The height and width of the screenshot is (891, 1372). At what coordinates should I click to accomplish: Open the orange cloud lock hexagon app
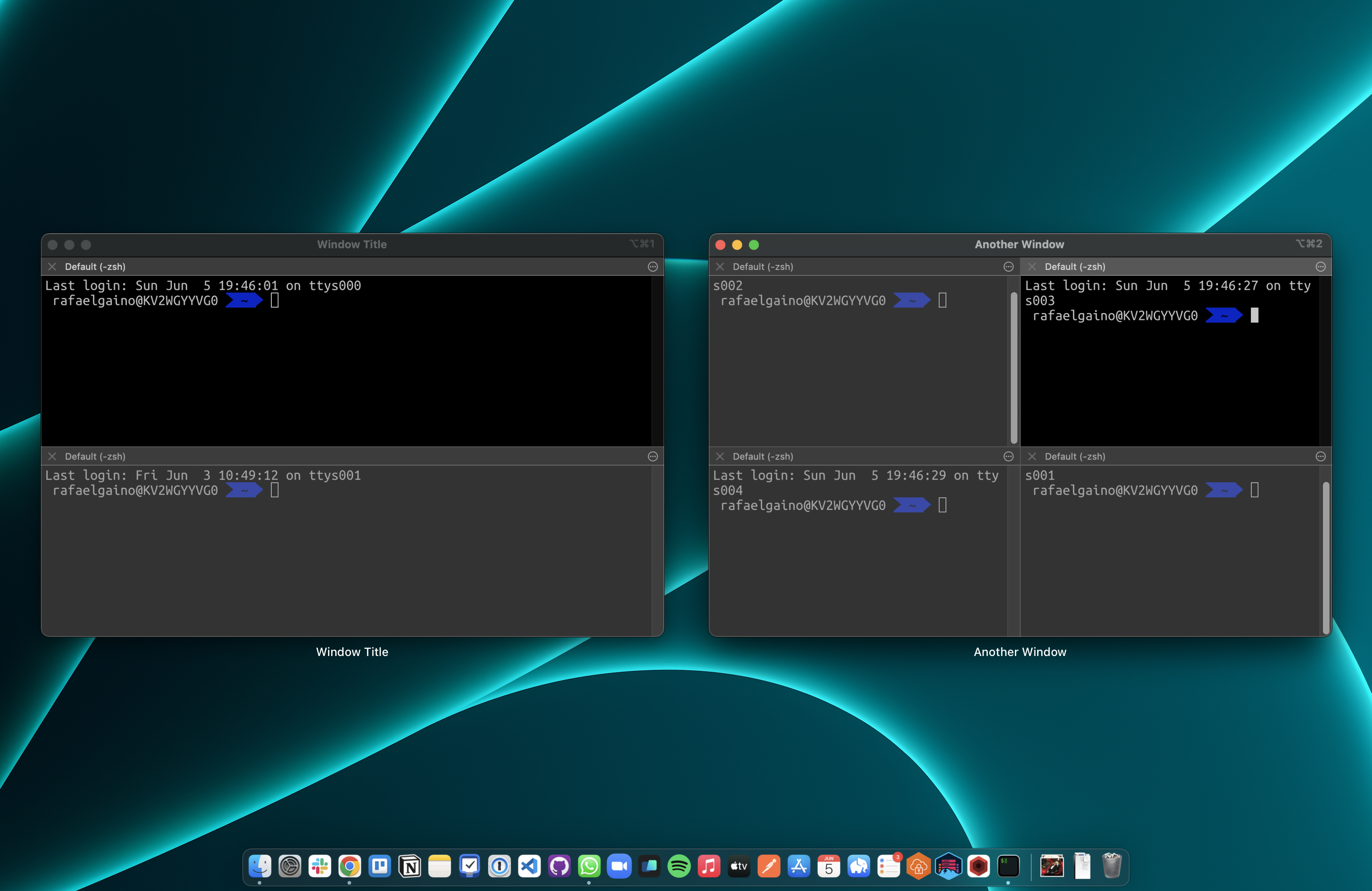[x=919, y=866]
